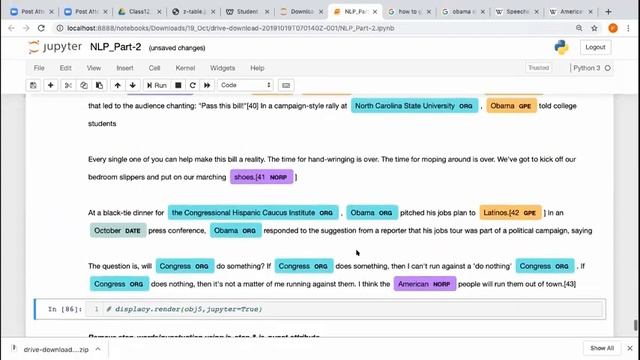
Task: Click the localhost address bar
Action: coord(231,28)
